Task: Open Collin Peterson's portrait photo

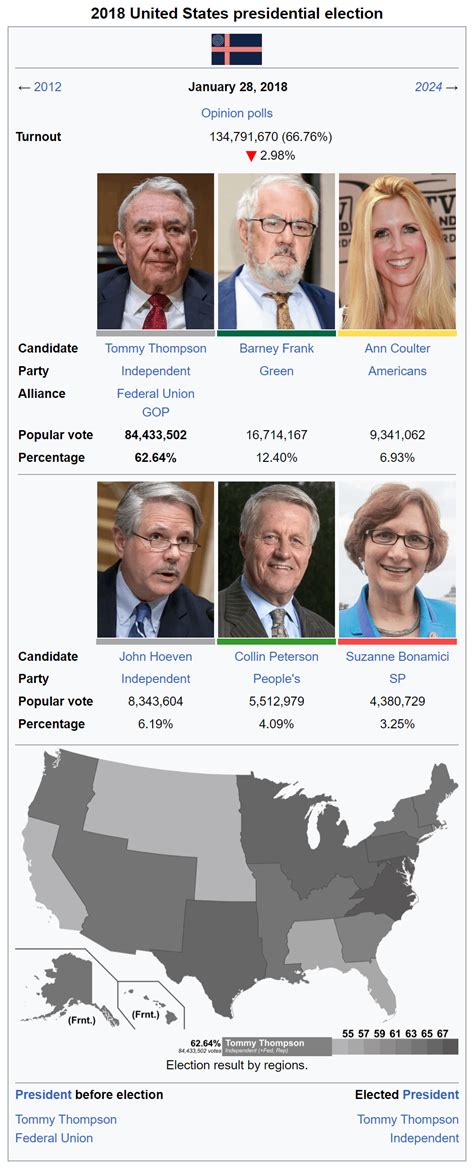Action: [276, 559]
